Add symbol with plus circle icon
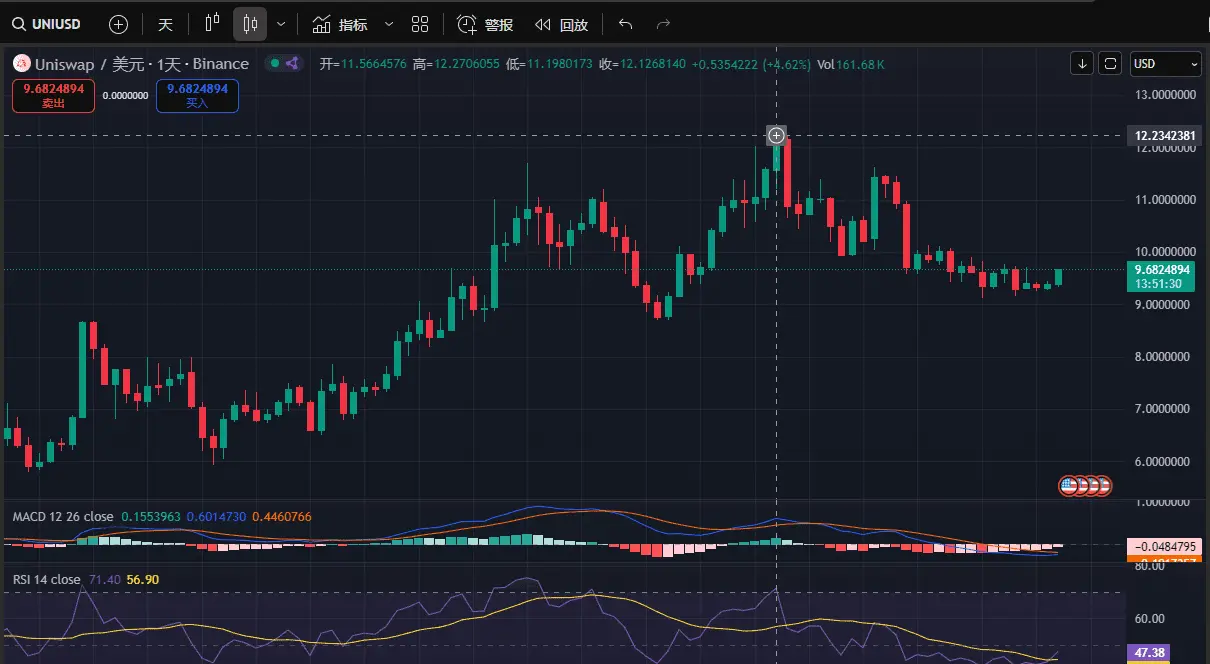 tap(118, 23)
